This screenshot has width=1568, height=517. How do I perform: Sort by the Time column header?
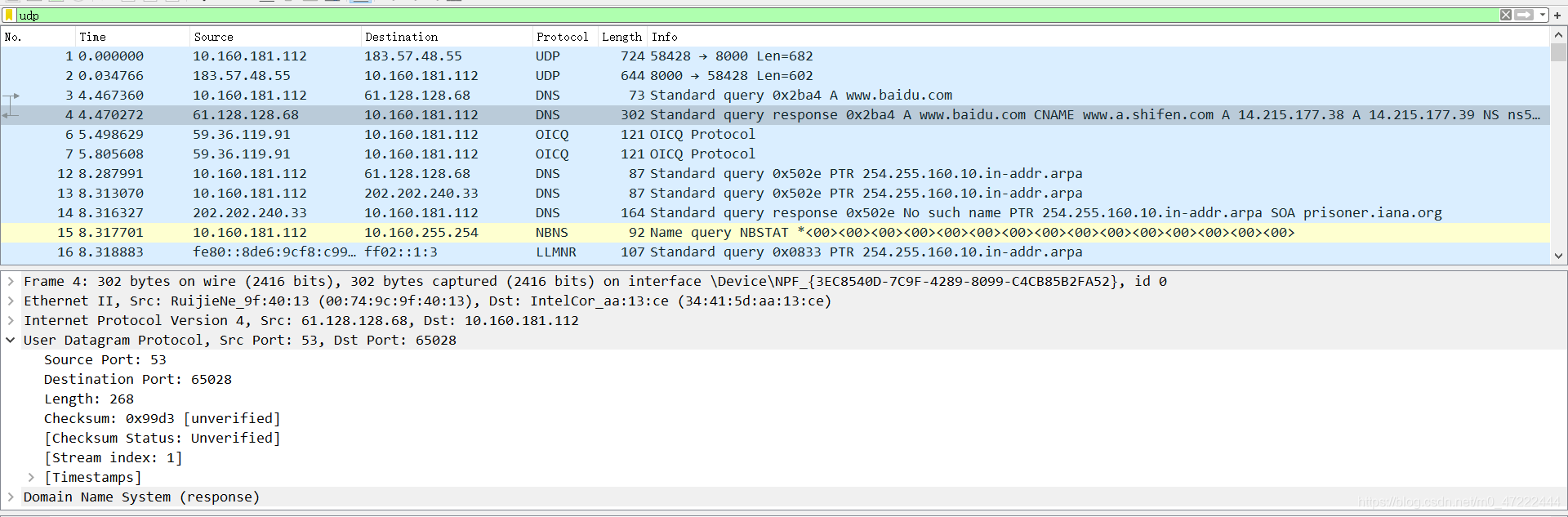[x=132, y=37]
